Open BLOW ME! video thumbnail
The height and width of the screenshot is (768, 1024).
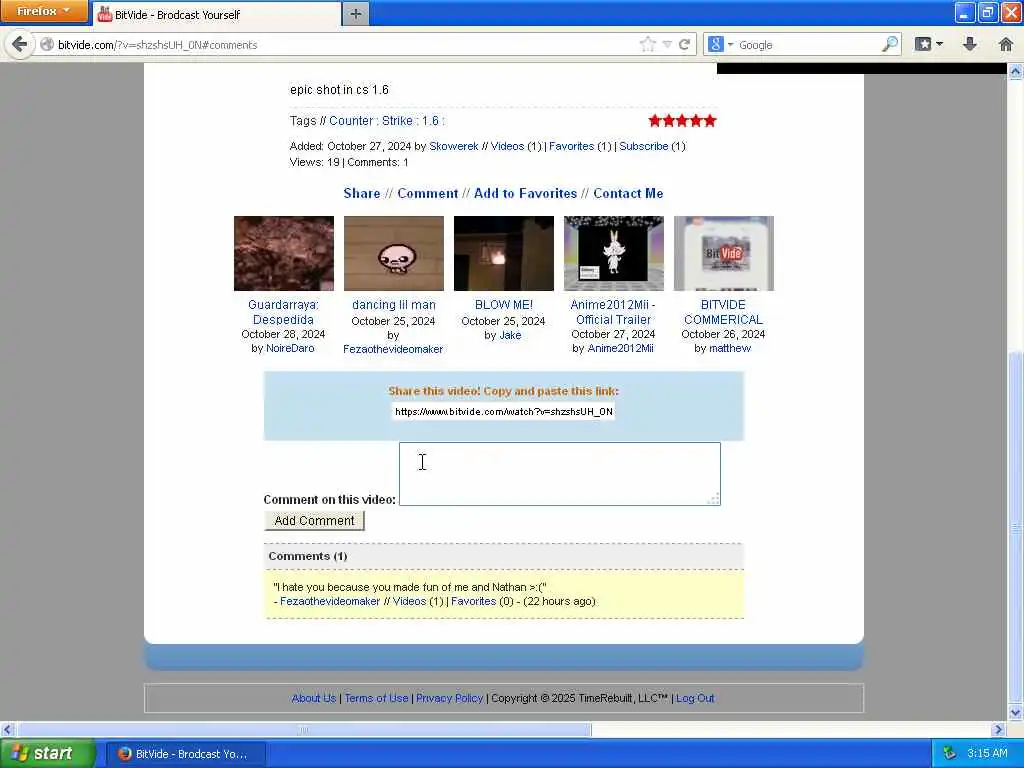[x=504, y=253]
